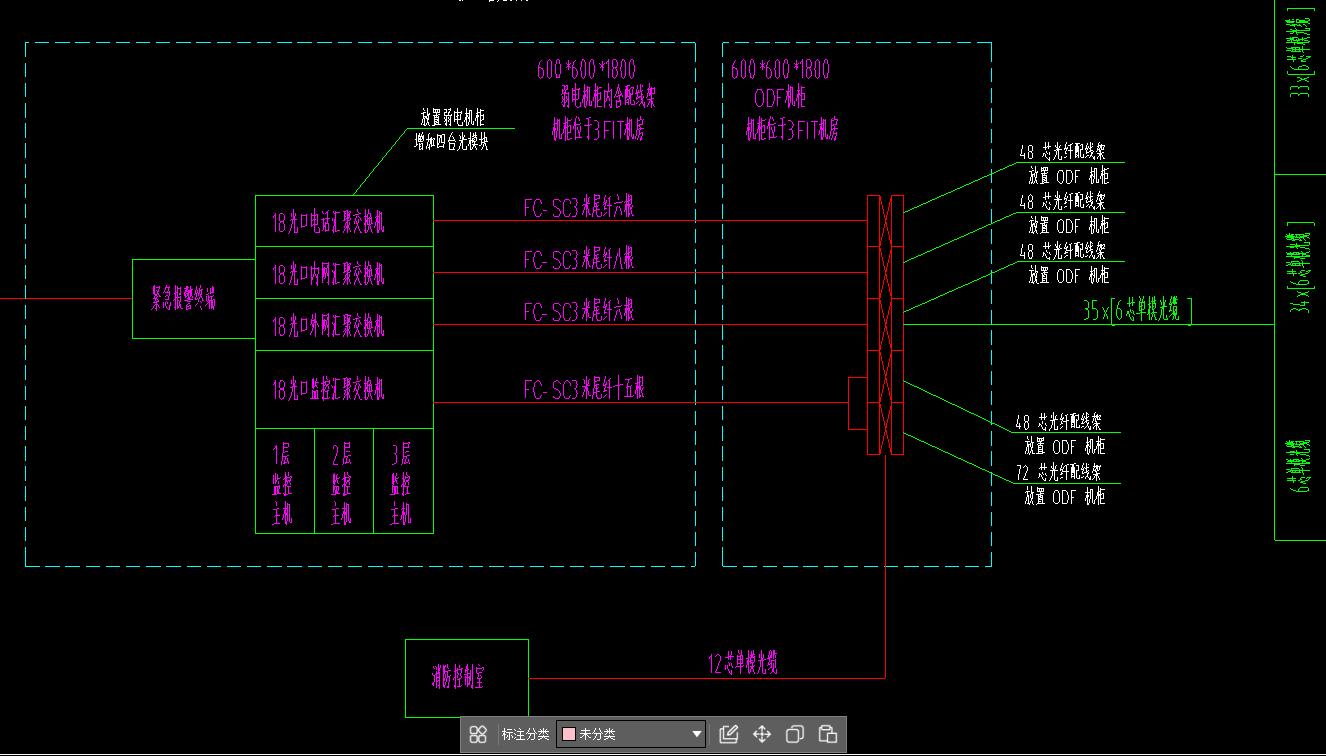
Task: Select the 18光口内网汇聚交换机 box text
Action: (x=328, y=274)
